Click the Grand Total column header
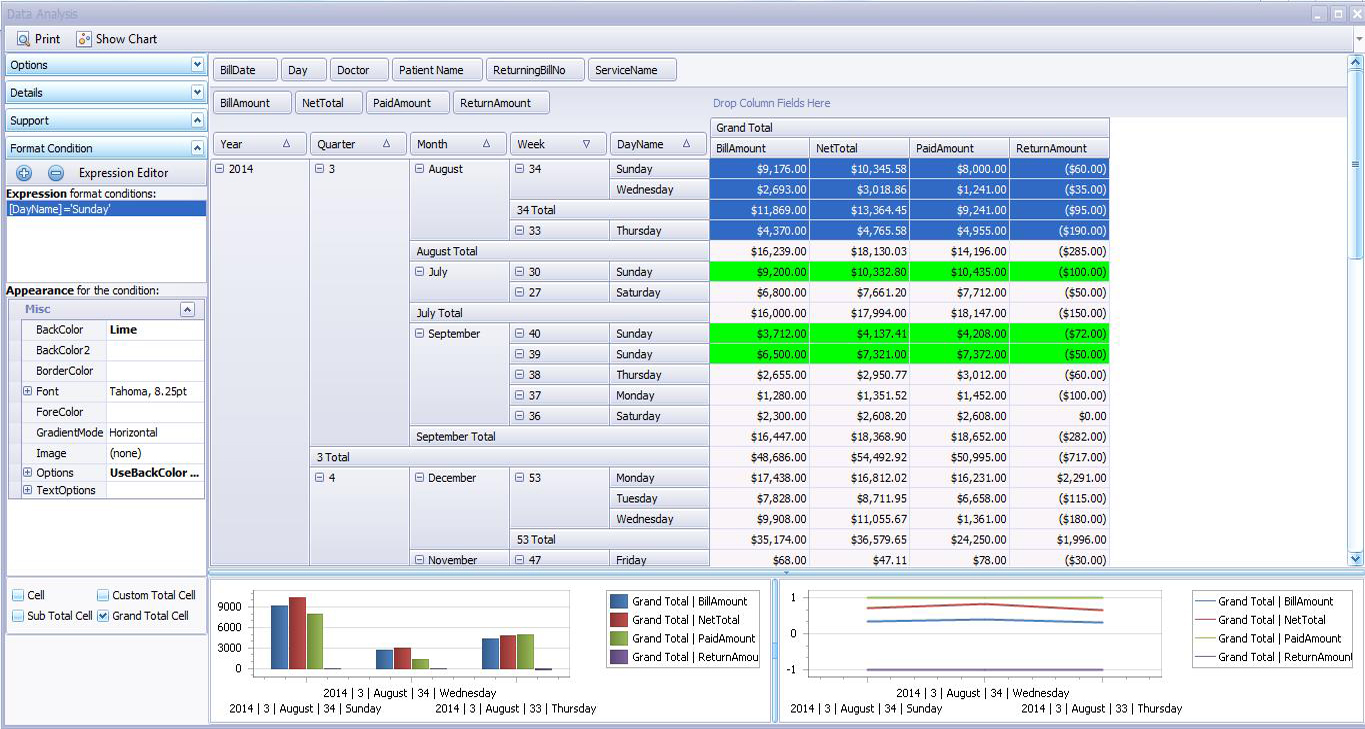 coord(910,128)
